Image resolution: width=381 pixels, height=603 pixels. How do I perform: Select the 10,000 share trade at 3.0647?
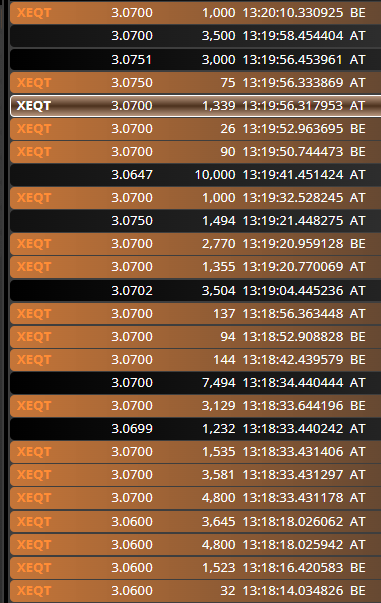point(195,175)
